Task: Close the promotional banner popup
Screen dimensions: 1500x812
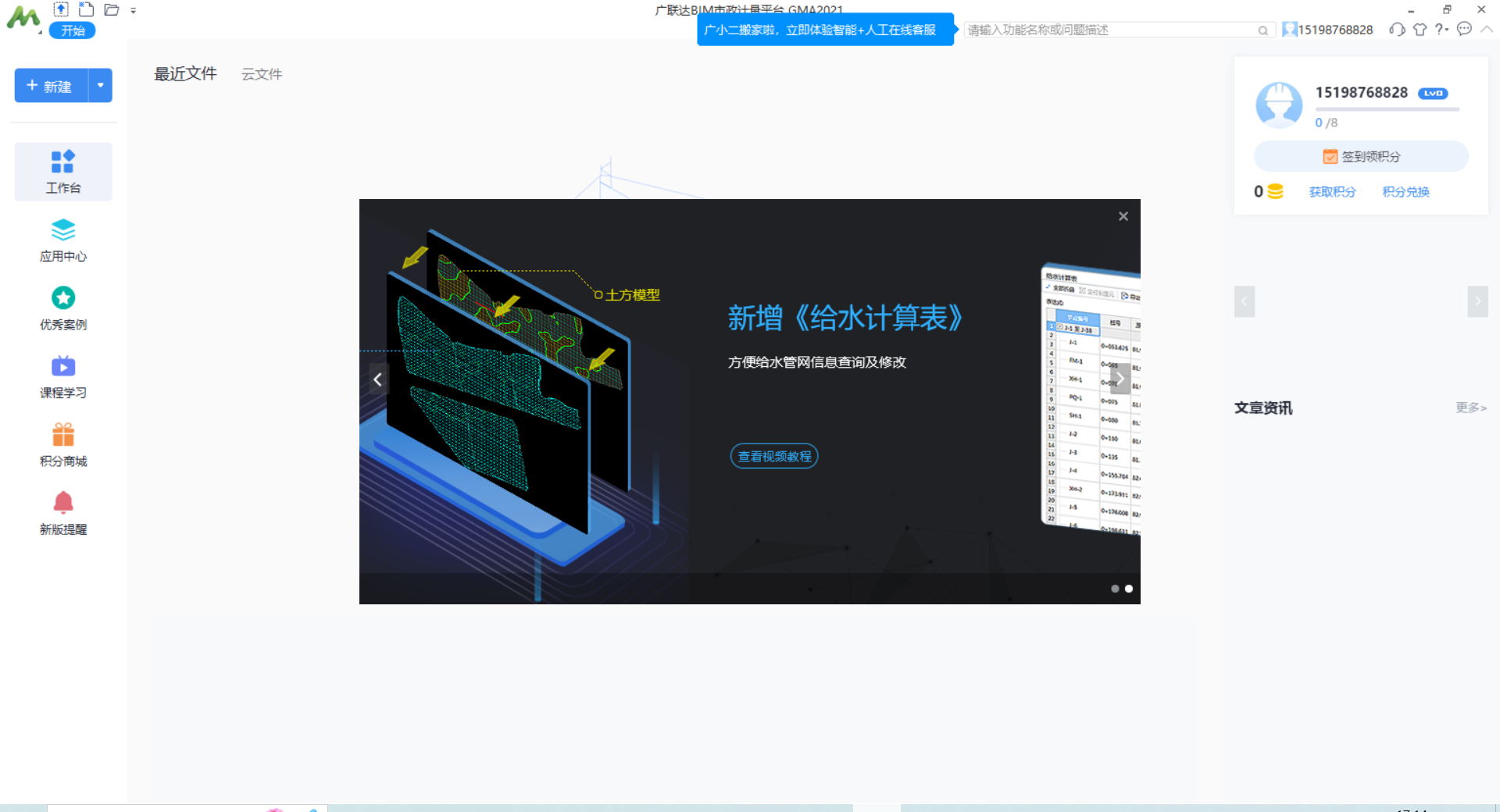Action: (1123, 216)
